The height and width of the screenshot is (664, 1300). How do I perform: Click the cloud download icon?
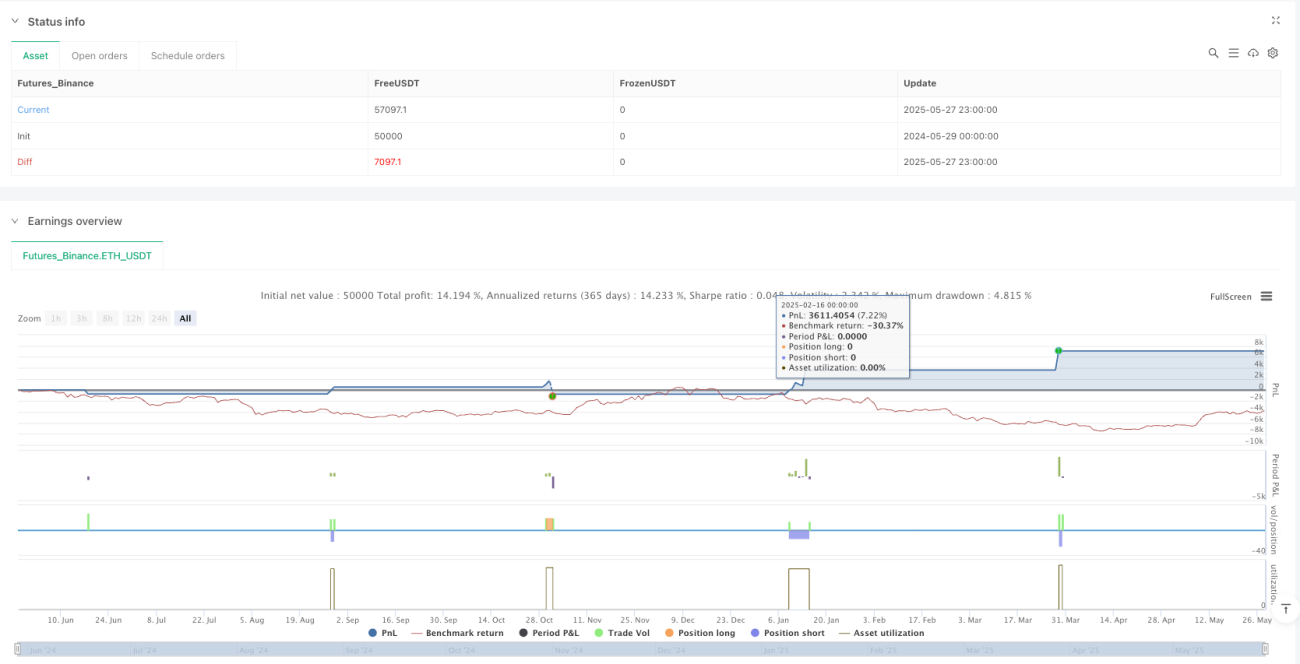pyautogui.click(x=1253, y=53)
